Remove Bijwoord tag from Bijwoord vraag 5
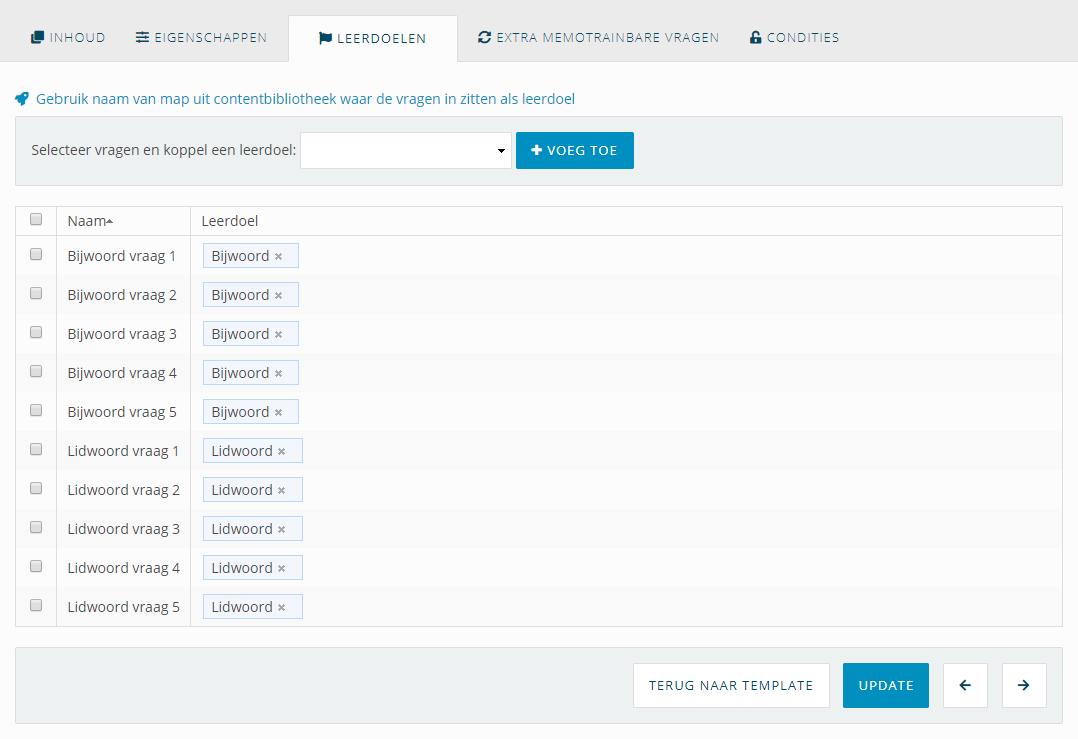This screenshot has width=1078, height=739. pos(278,412)
